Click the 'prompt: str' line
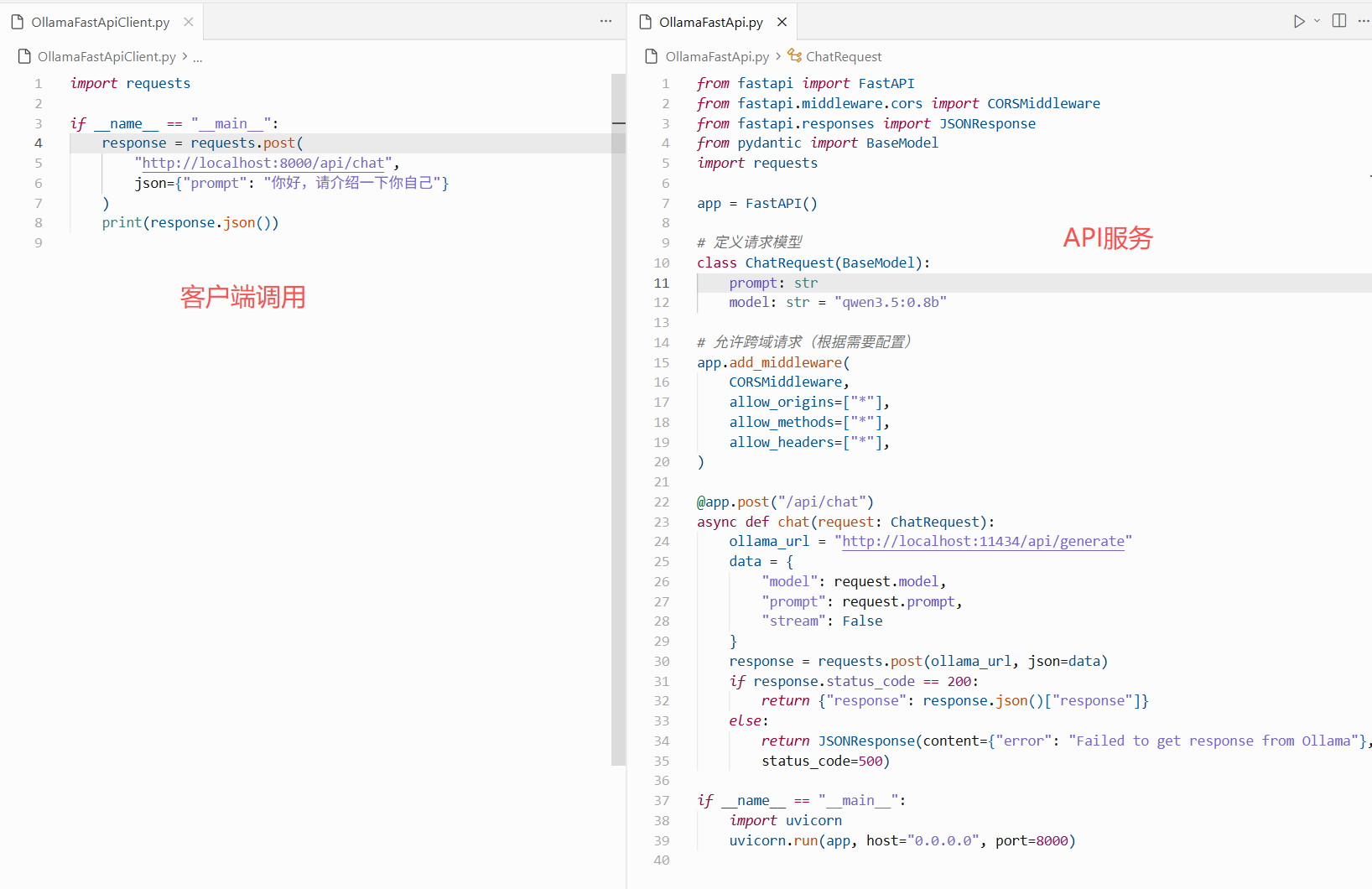1372x889 pixels. pos(773,283)
